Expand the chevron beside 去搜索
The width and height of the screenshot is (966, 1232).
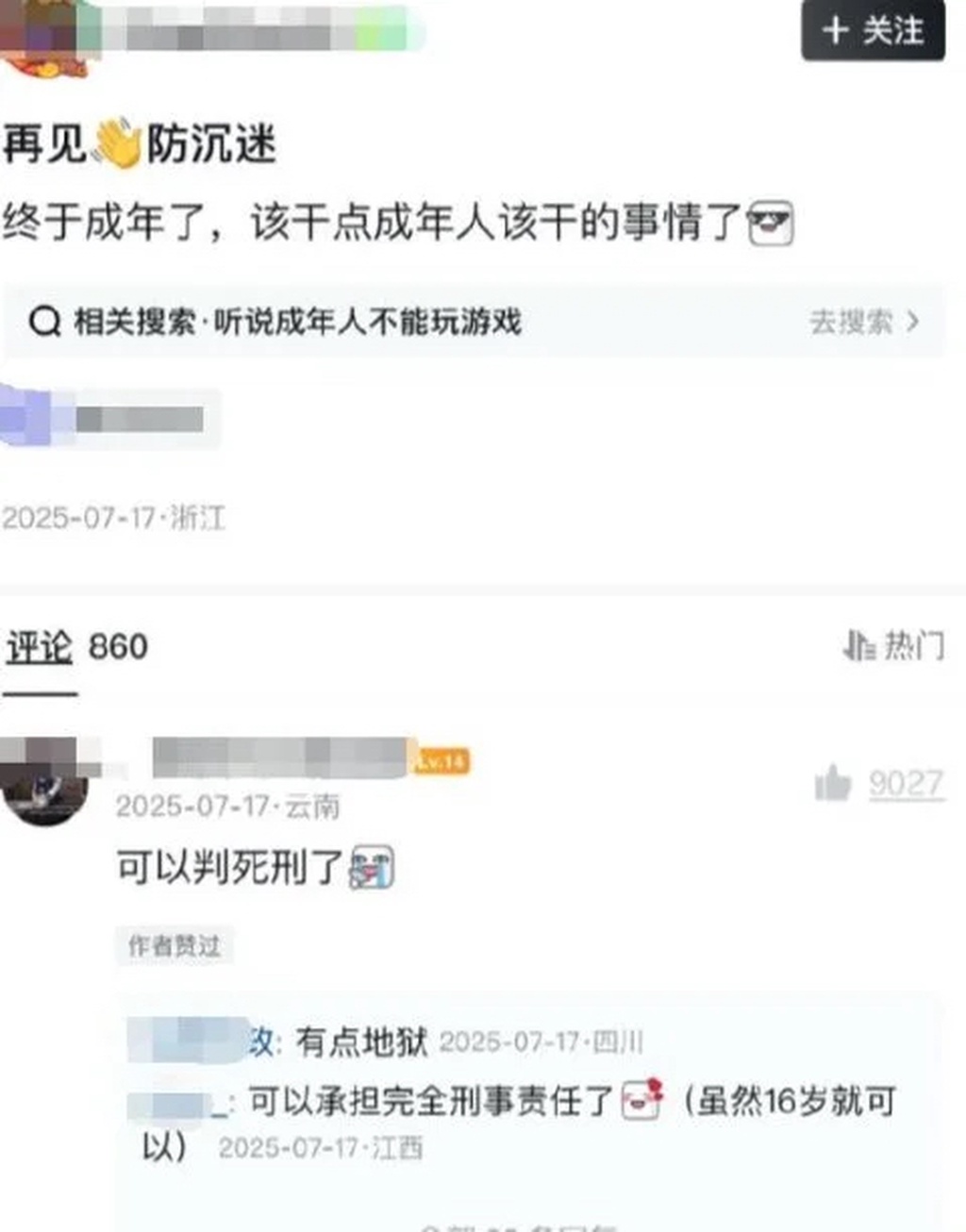tap(912, 322)
